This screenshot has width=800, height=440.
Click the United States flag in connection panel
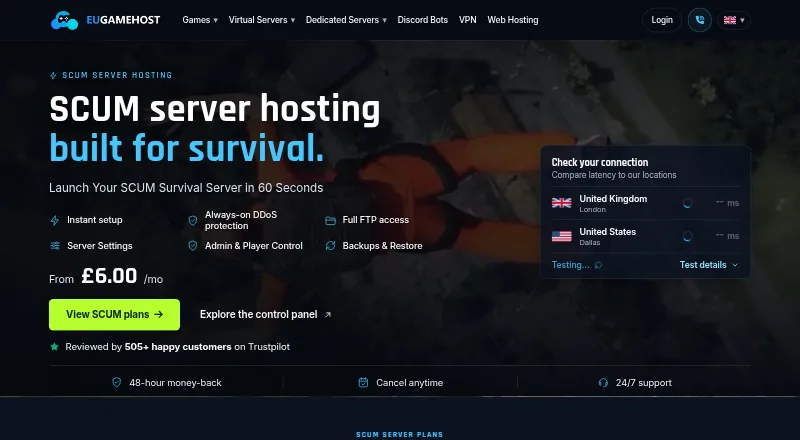click(562, 236)
